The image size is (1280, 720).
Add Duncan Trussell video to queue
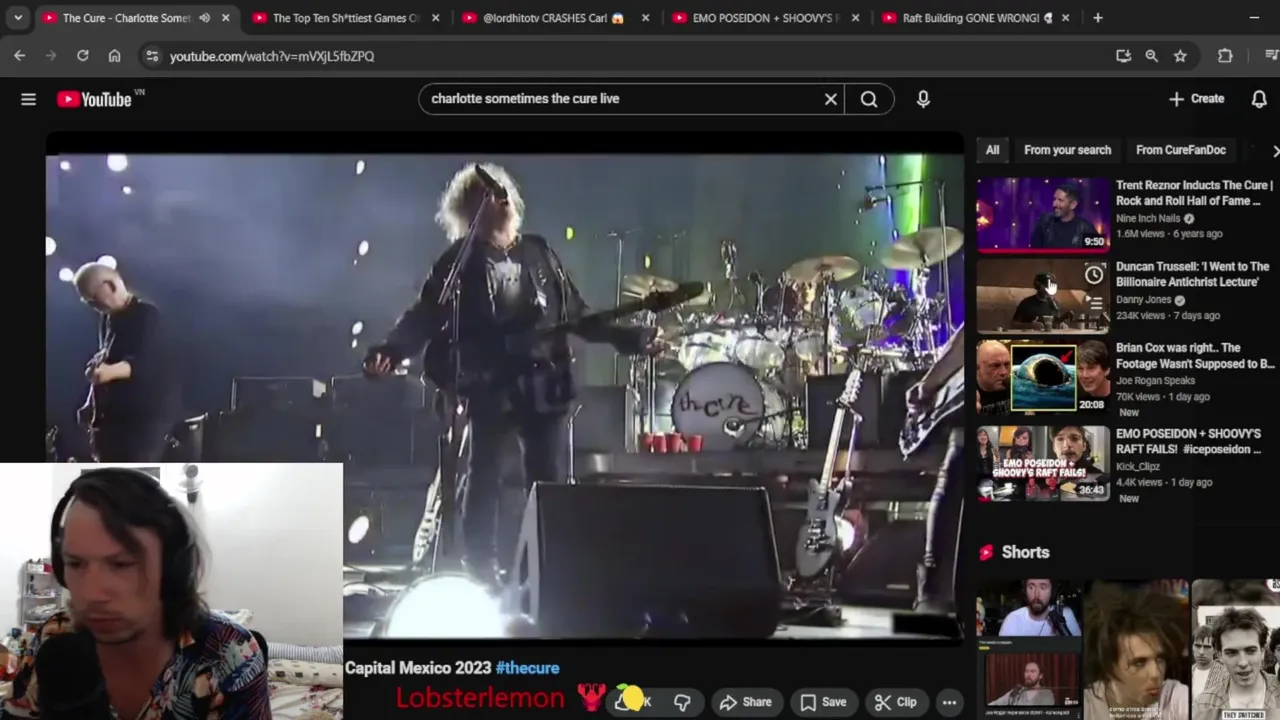tap(1094, 303)
